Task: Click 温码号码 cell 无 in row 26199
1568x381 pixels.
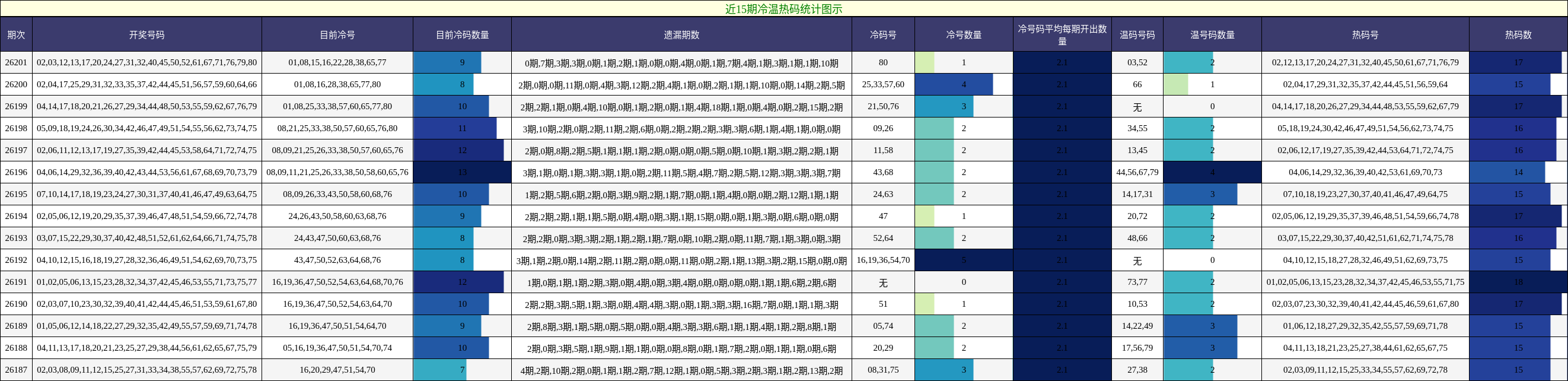Action: click(1137, 106)
